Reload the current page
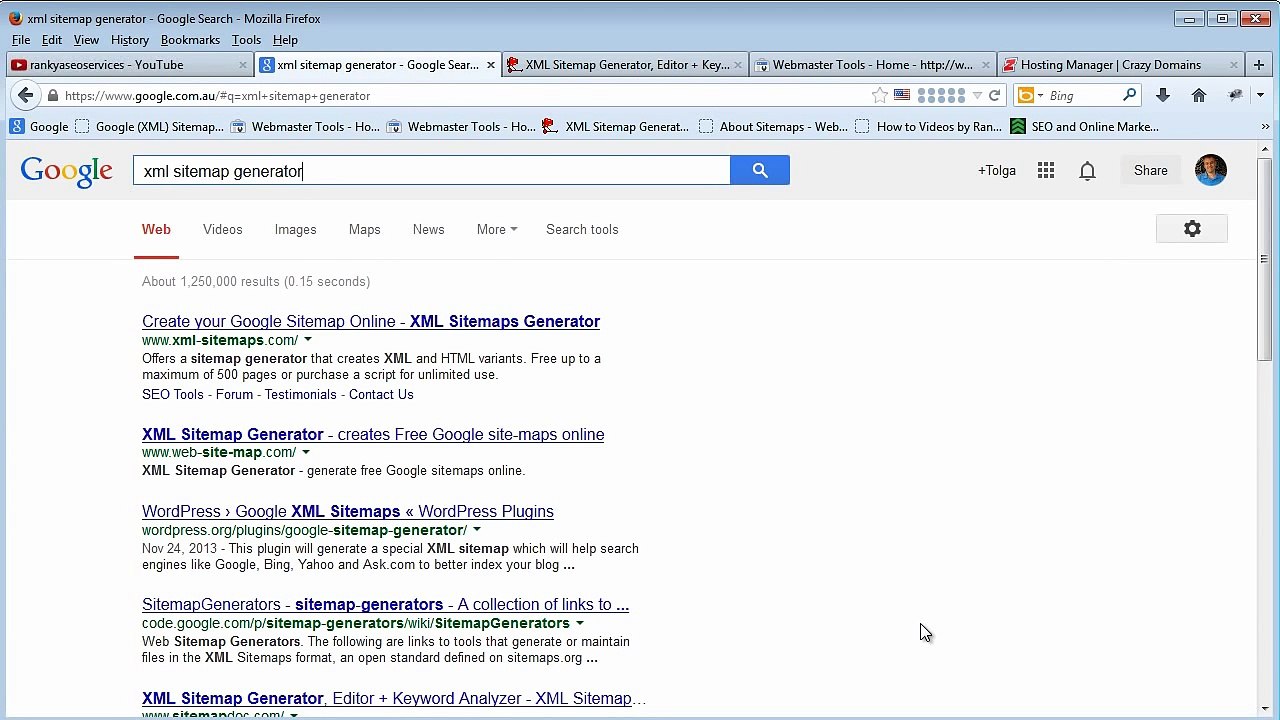 click(994, 96)
